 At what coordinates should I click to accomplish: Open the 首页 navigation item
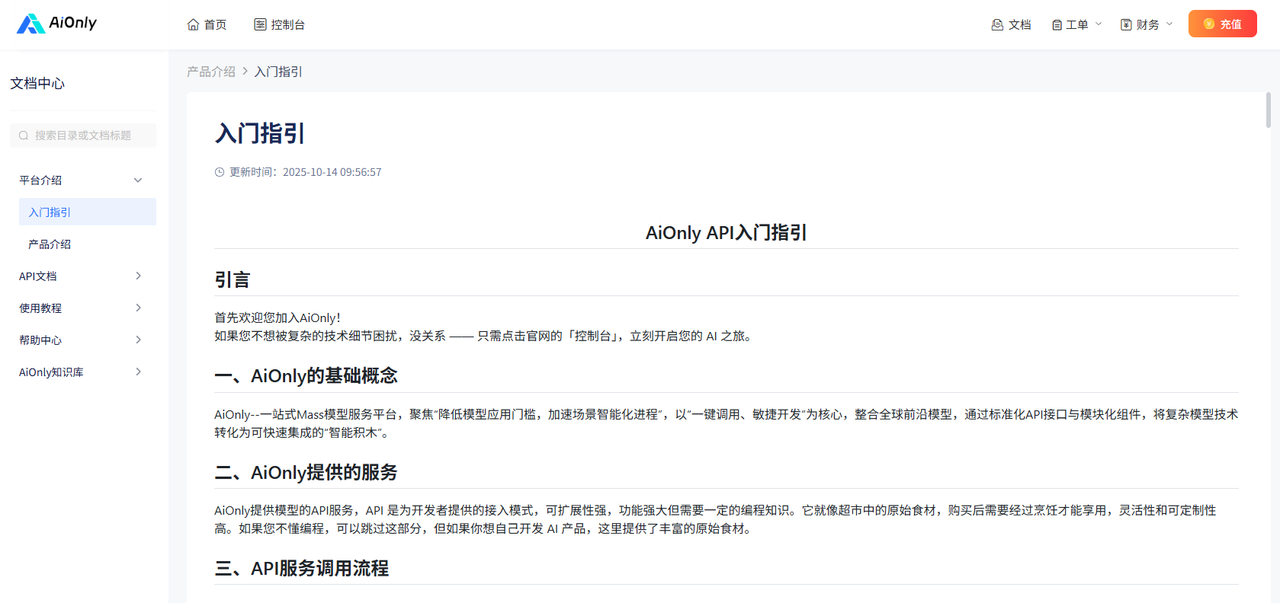207,24
